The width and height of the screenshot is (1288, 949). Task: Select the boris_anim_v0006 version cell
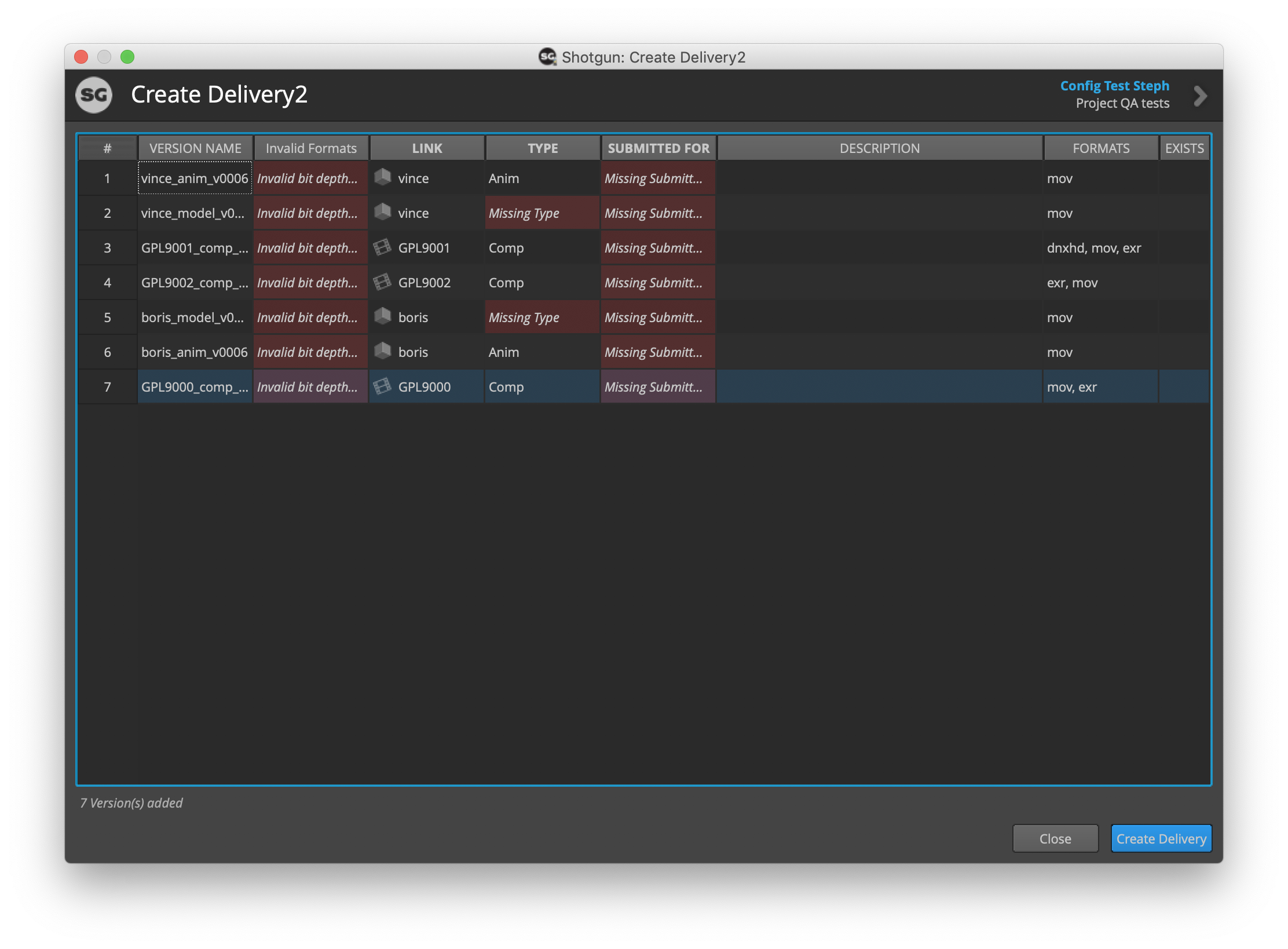pos(195,352)
